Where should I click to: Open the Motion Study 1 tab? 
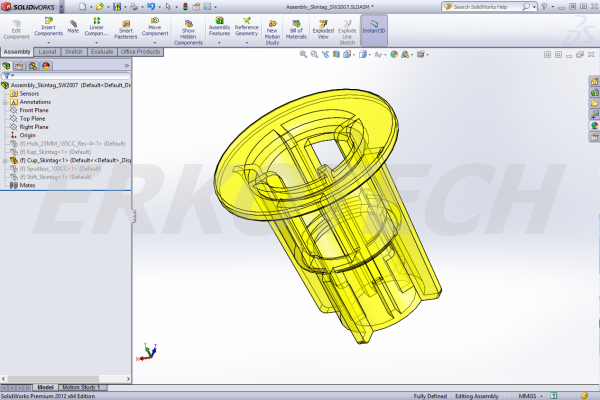[x=79, y=387]
